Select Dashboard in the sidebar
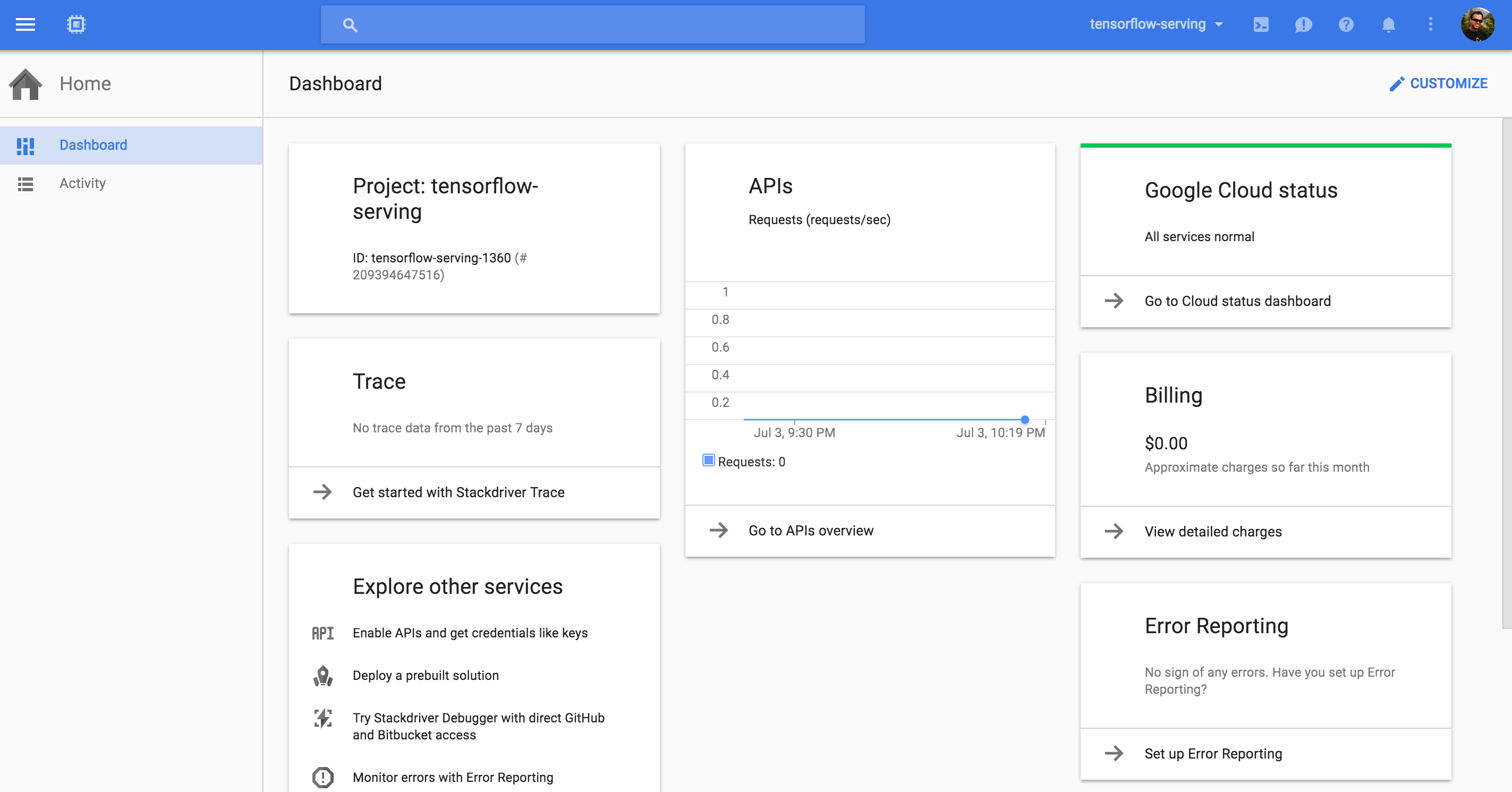The image size is (1512, 792). coord(93,145)
